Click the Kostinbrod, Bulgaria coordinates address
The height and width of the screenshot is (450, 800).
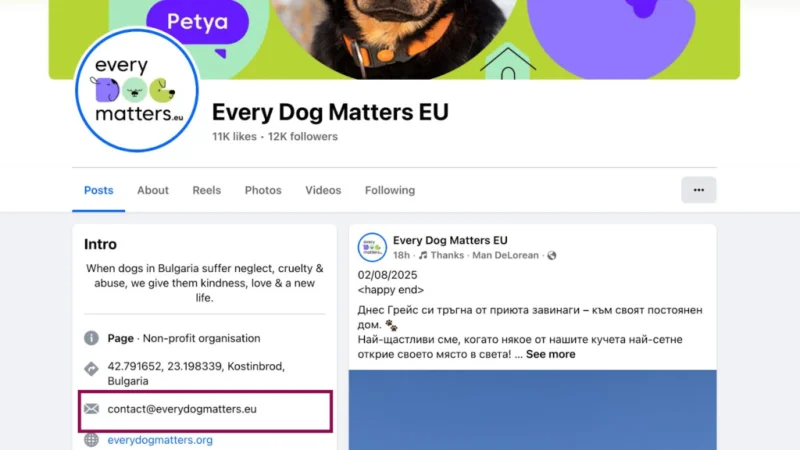(x=196, y=373)
